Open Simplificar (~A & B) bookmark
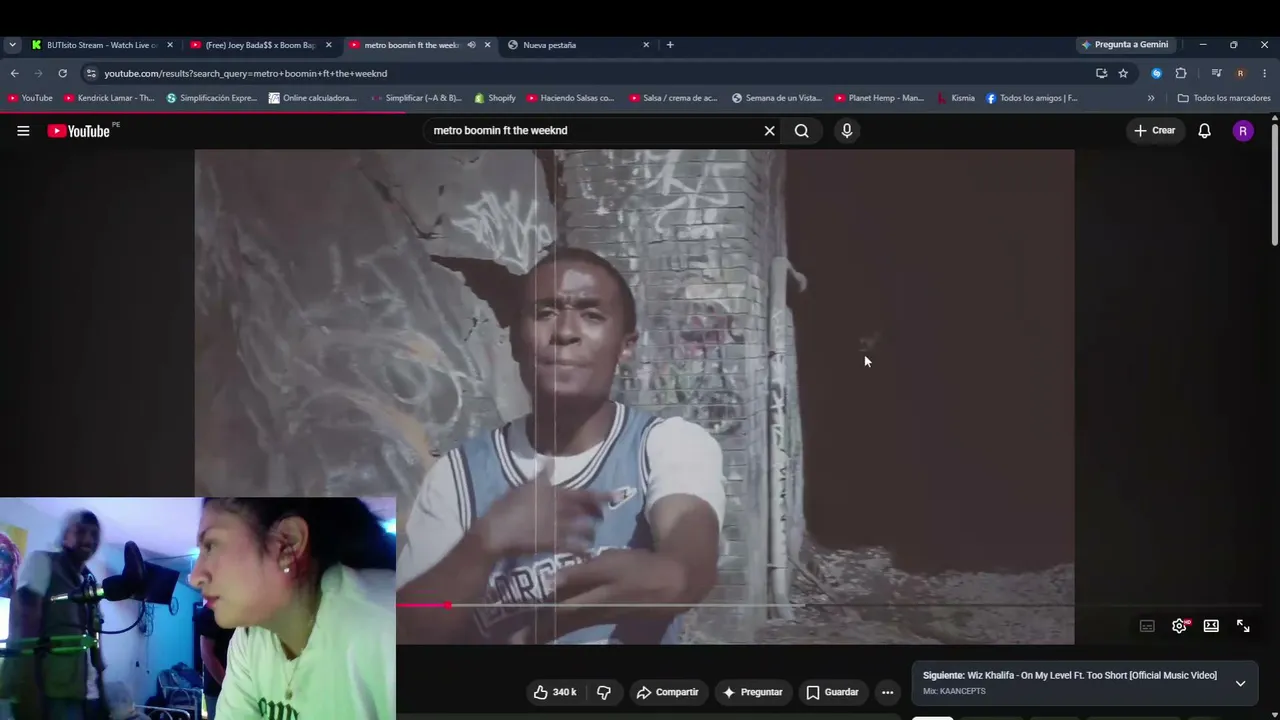Viewport: 1280px width, 720px height. pyautogui.click(x=416, y=98)
